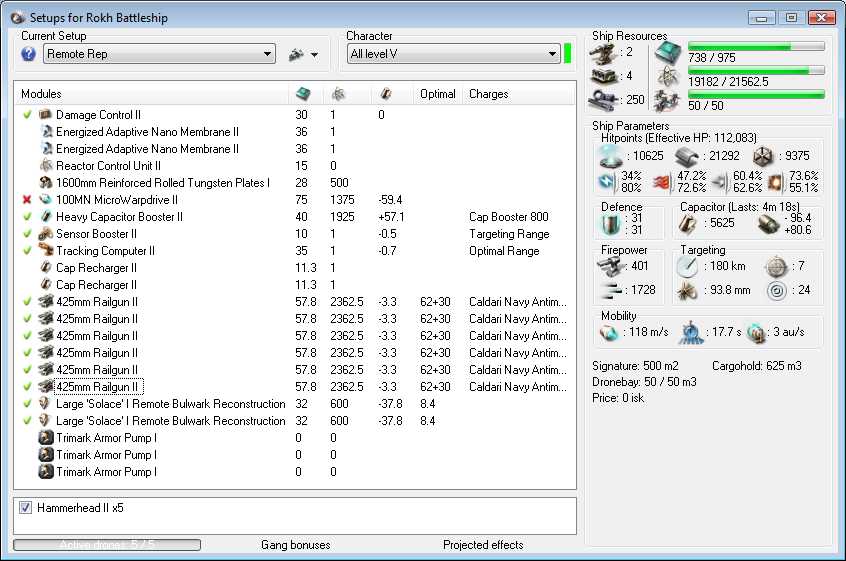846x561 pixels.
Task: Expand the Character dropdown showing All level V
Action: click(453, 54)
